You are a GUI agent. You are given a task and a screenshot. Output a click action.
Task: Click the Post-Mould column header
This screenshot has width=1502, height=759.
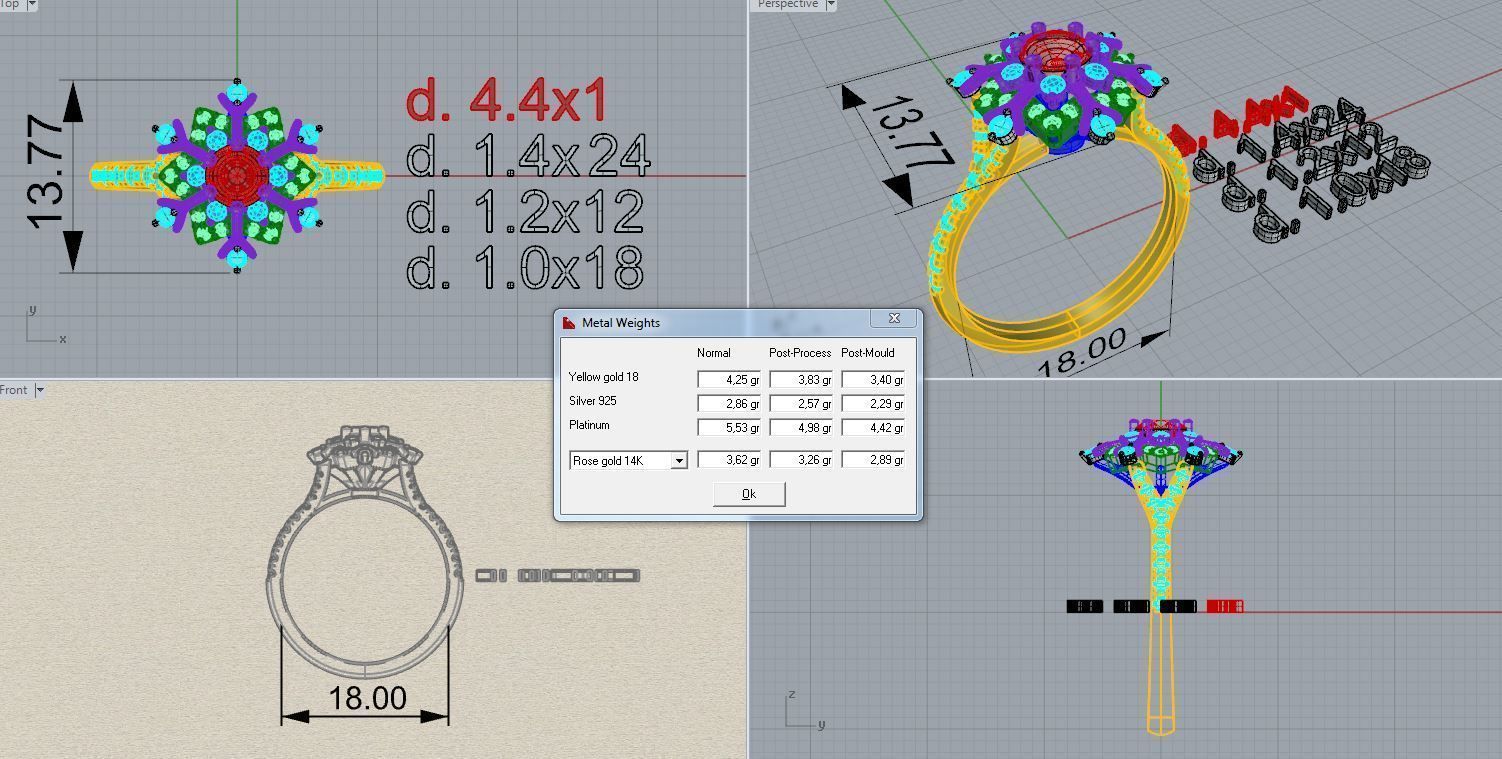(x=868, y=353)
